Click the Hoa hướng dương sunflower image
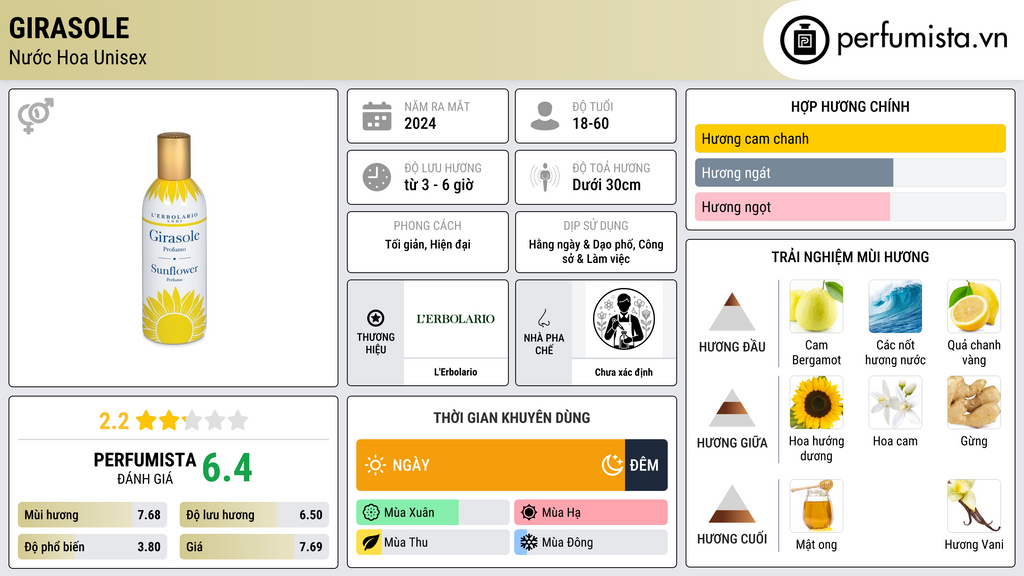The height and width of the screenshot is (576, 1024). 816,403
